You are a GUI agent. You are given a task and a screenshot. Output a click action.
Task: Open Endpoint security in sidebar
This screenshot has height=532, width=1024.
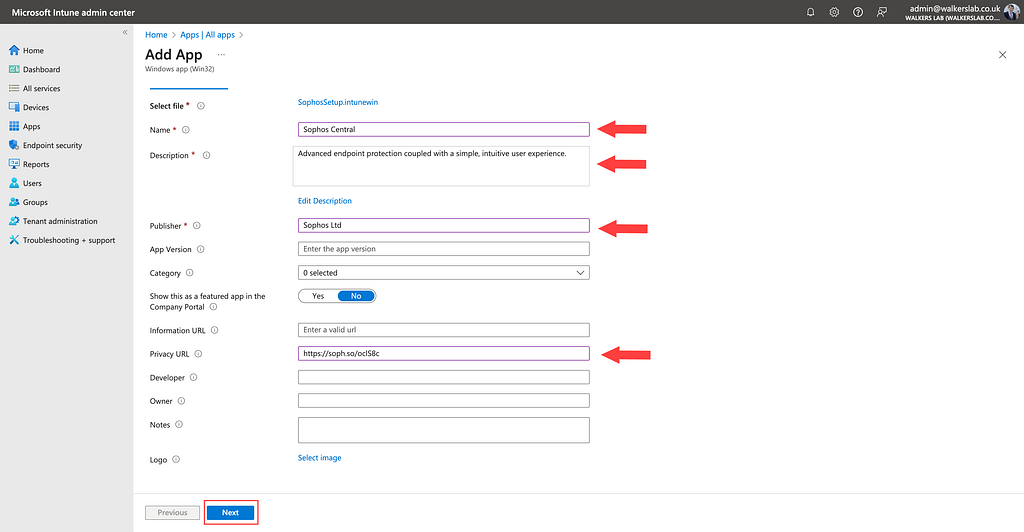point(52,146)
